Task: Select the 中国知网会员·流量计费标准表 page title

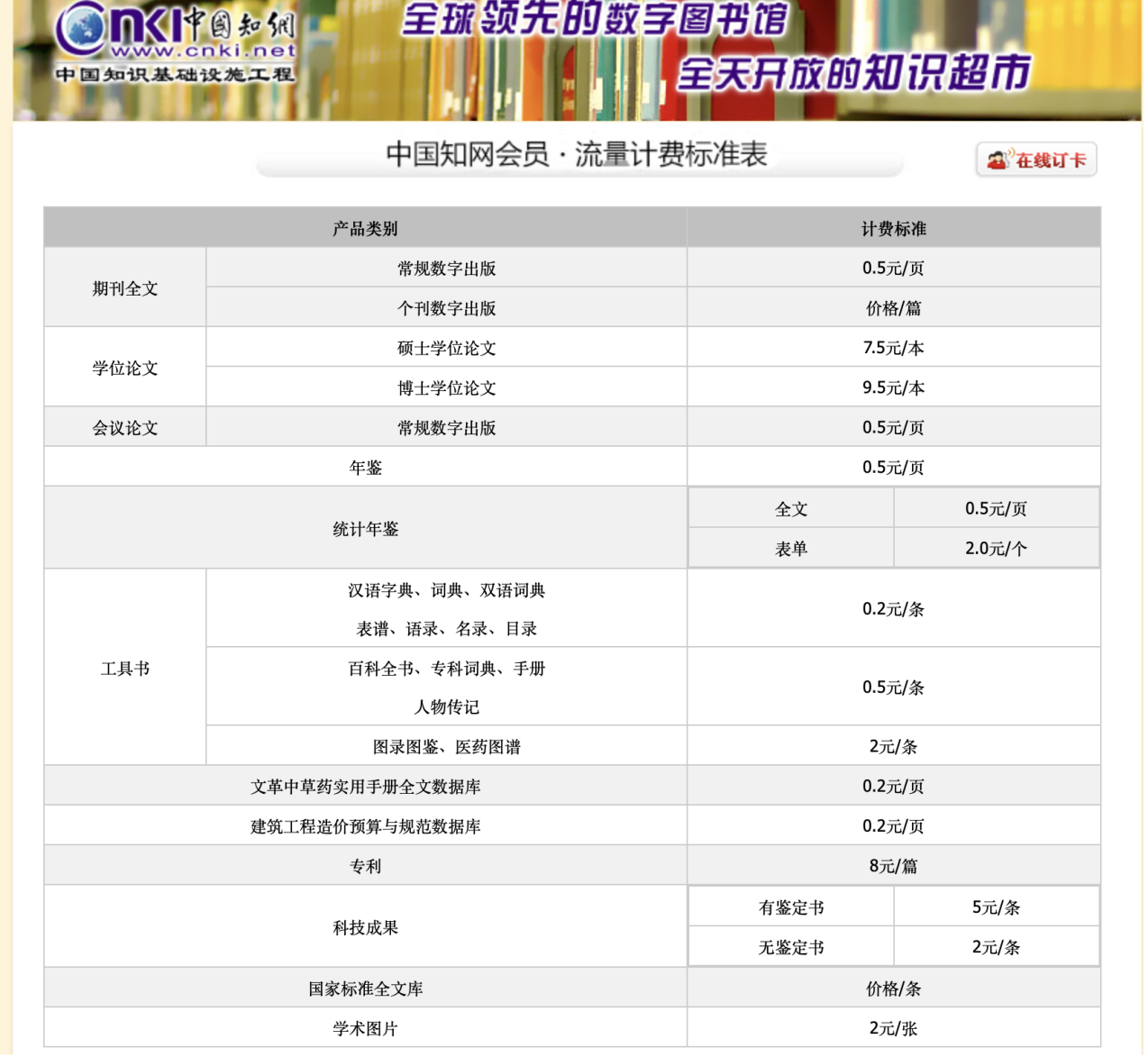Action: pos(577,154)
